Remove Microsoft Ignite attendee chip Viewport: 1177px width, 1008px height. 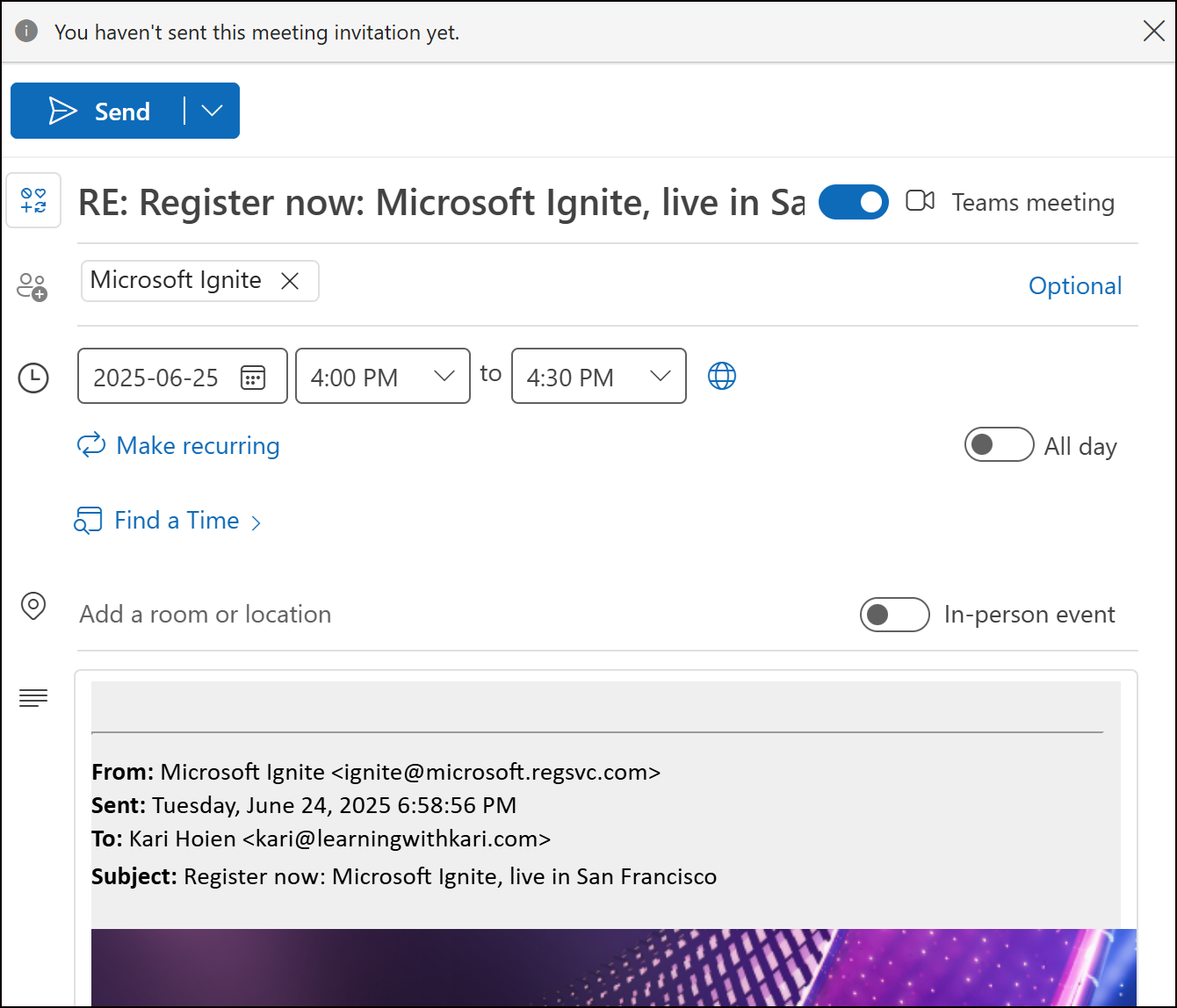point(289,281)
